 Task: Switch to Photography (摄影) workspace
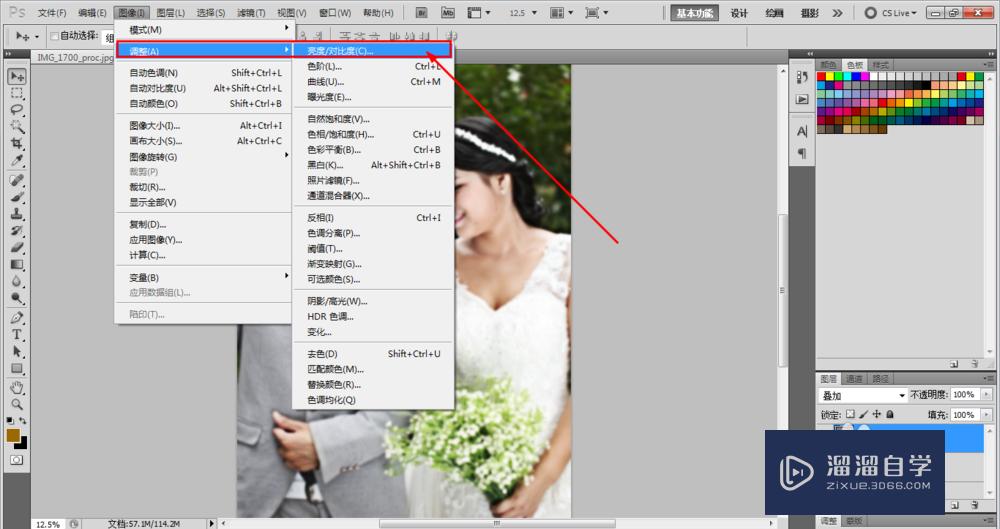(x=809, y=13)
